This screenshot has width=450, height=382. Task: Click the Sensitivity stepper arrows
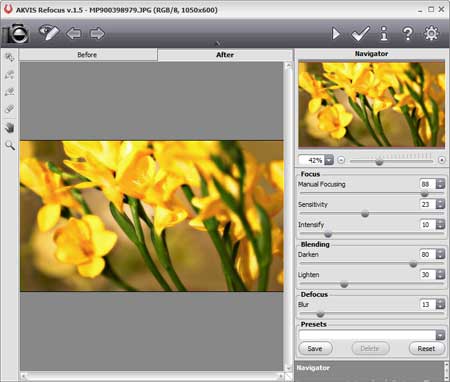tap(440, 204)
